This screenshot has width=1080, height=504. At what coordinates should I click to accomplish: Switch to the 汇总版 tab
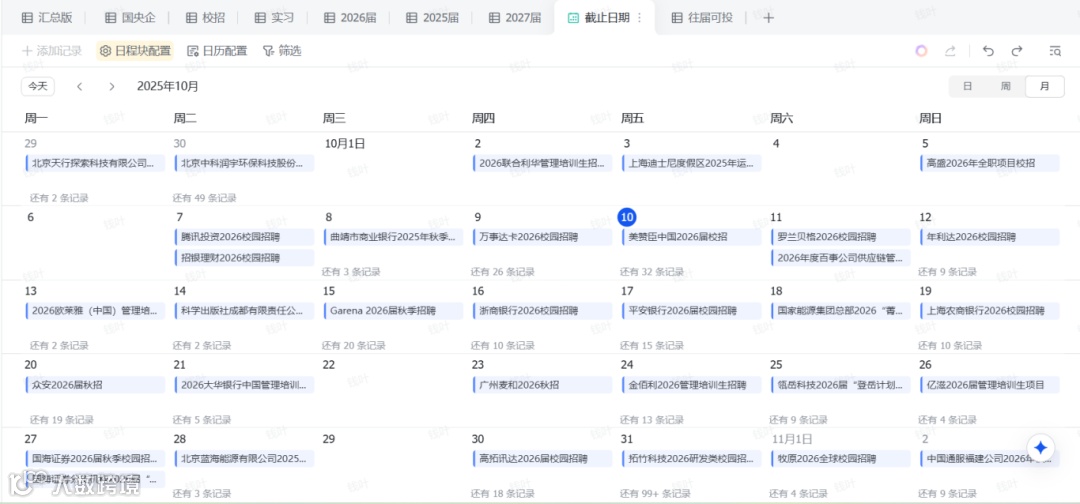(x=47, y=18)
